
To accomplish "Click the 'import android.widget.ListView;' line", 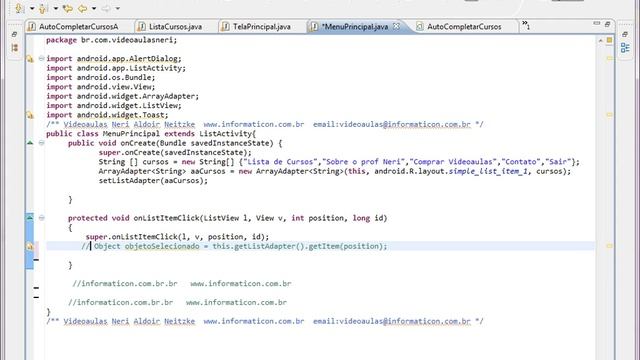I will pos(113,106).
